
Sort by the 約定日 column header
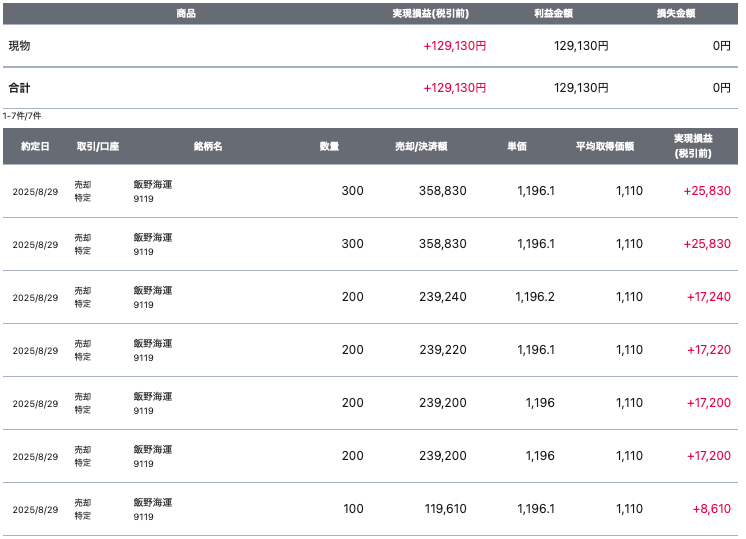point(34,147)
